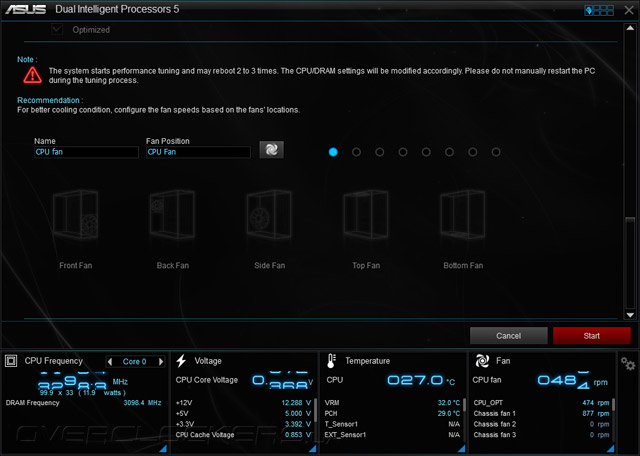Click the view mode icon at top right
640x456 pixels.
(599, 10)
